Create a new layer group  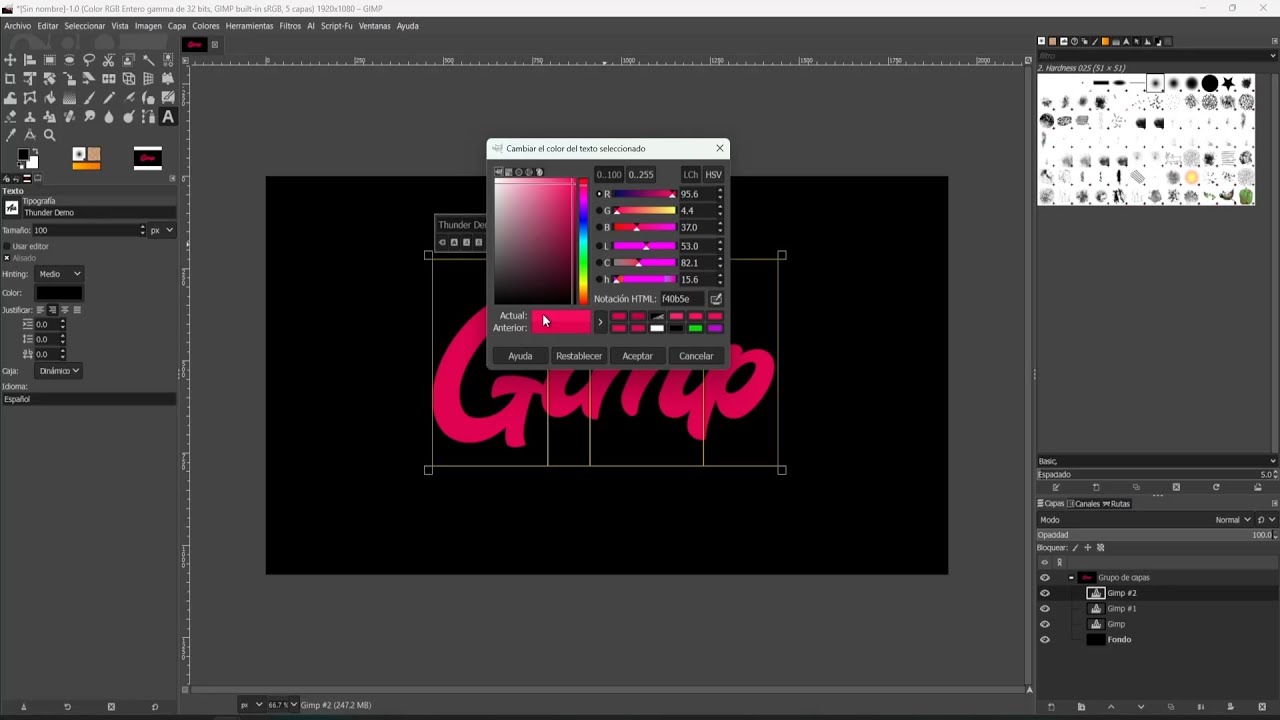[1081, 707]
